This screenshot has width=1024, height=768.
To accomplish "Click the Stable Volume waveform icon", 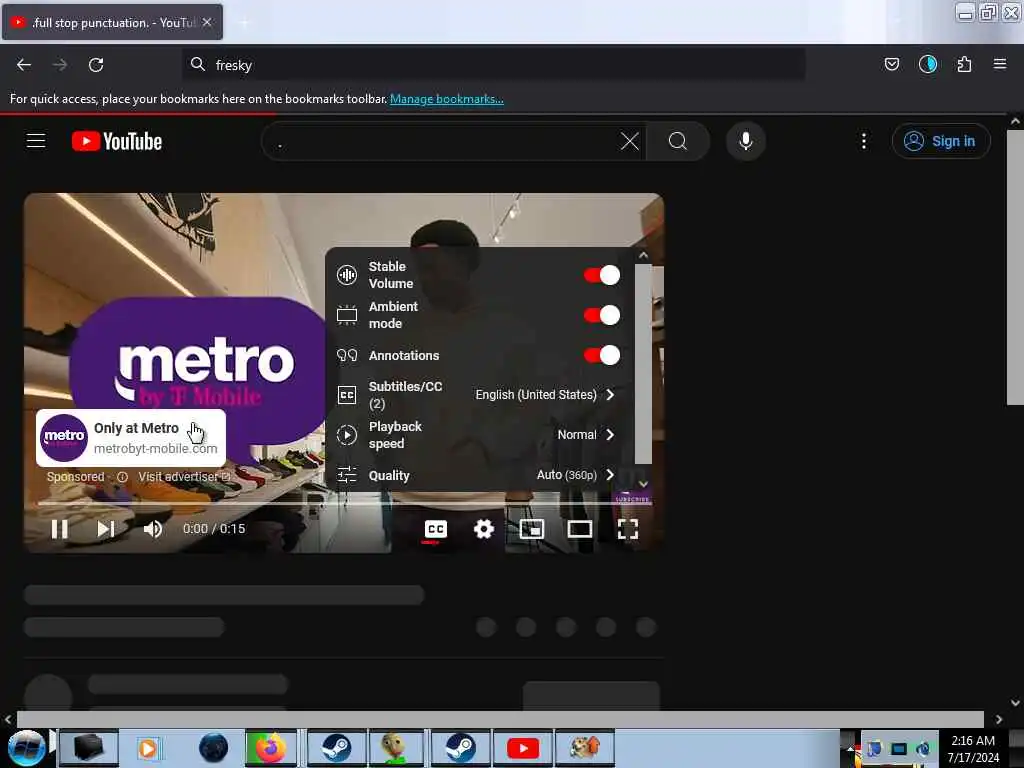I will coord(347,275).
